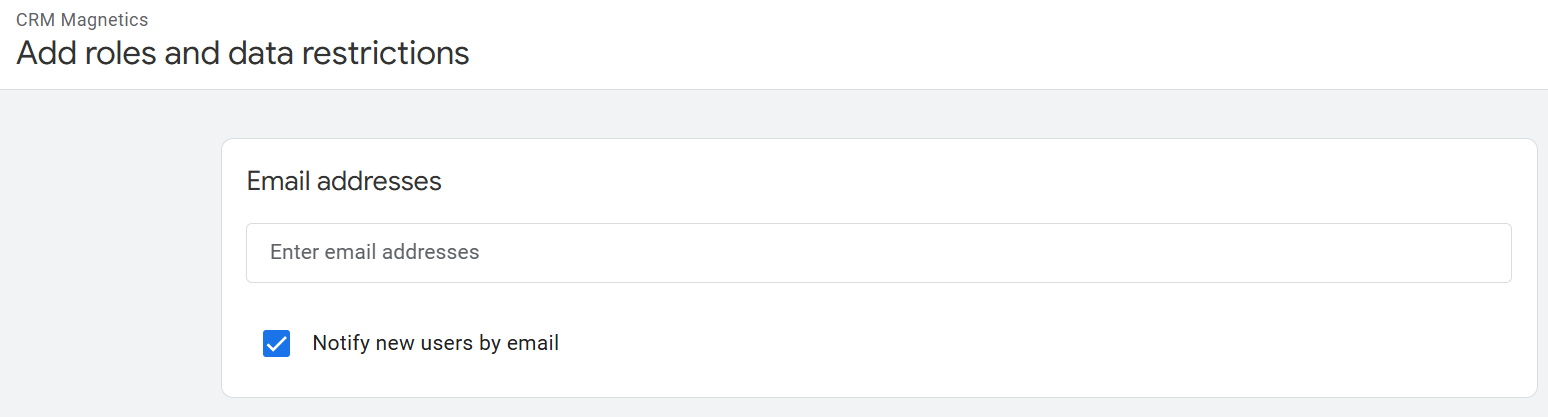Click the "Add roles and data restrictions" title

point(243,53)
